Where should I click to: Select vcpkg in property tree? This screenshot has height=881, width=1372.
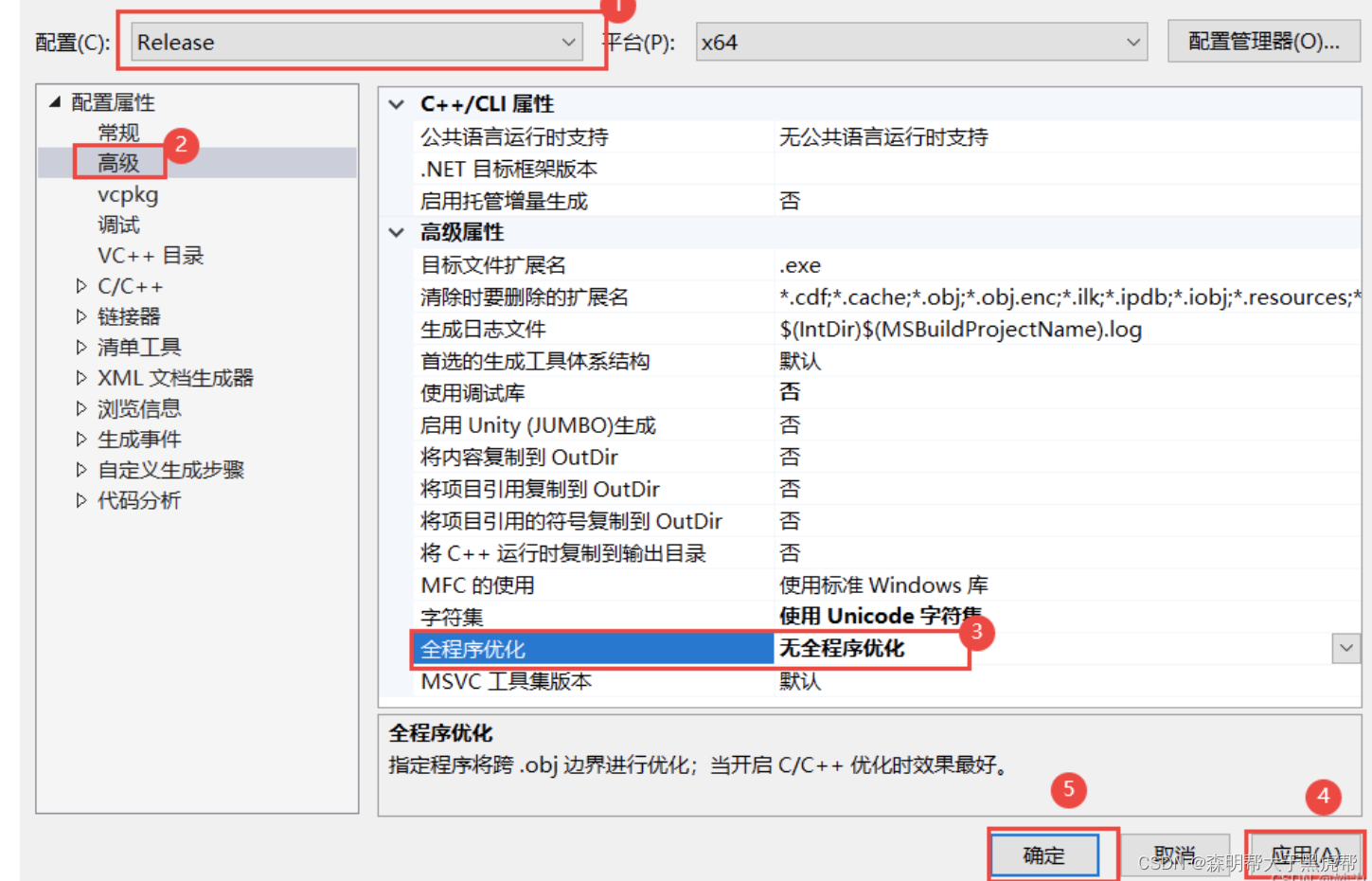(x=128, y=194)
